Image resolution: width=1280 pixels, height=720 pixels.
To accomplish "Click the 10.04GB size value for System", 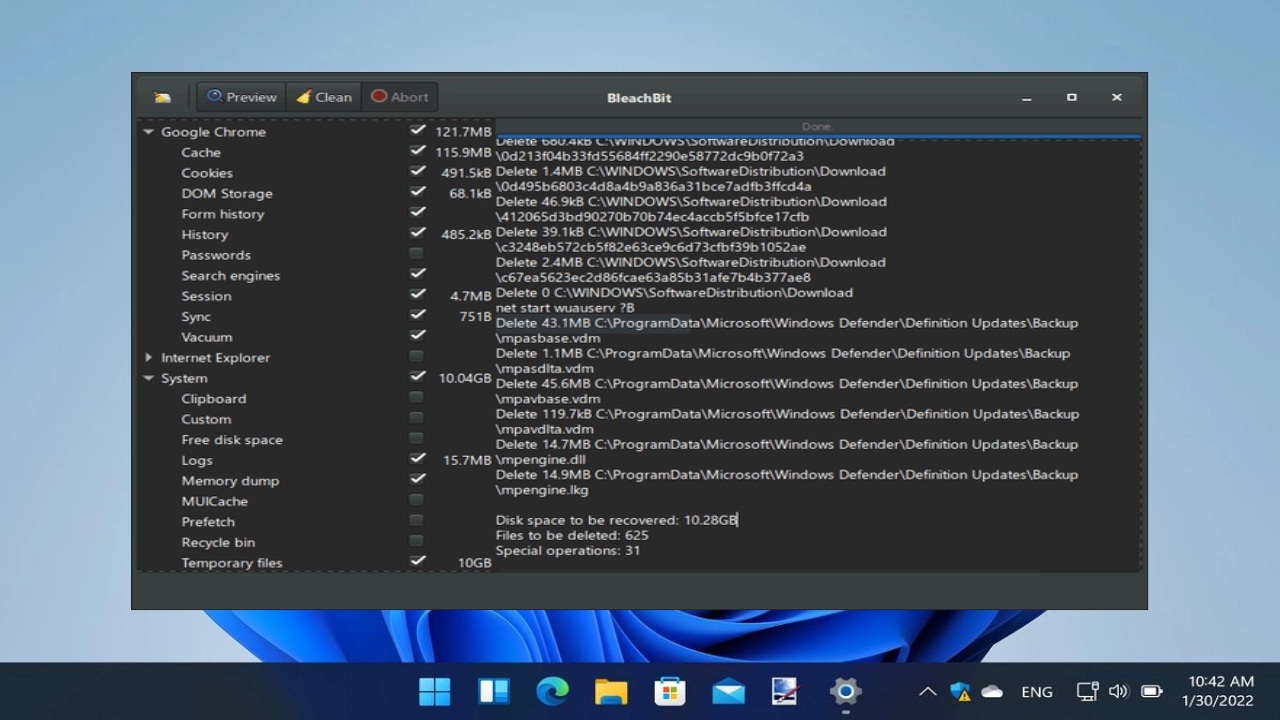I will coord(465,378).
